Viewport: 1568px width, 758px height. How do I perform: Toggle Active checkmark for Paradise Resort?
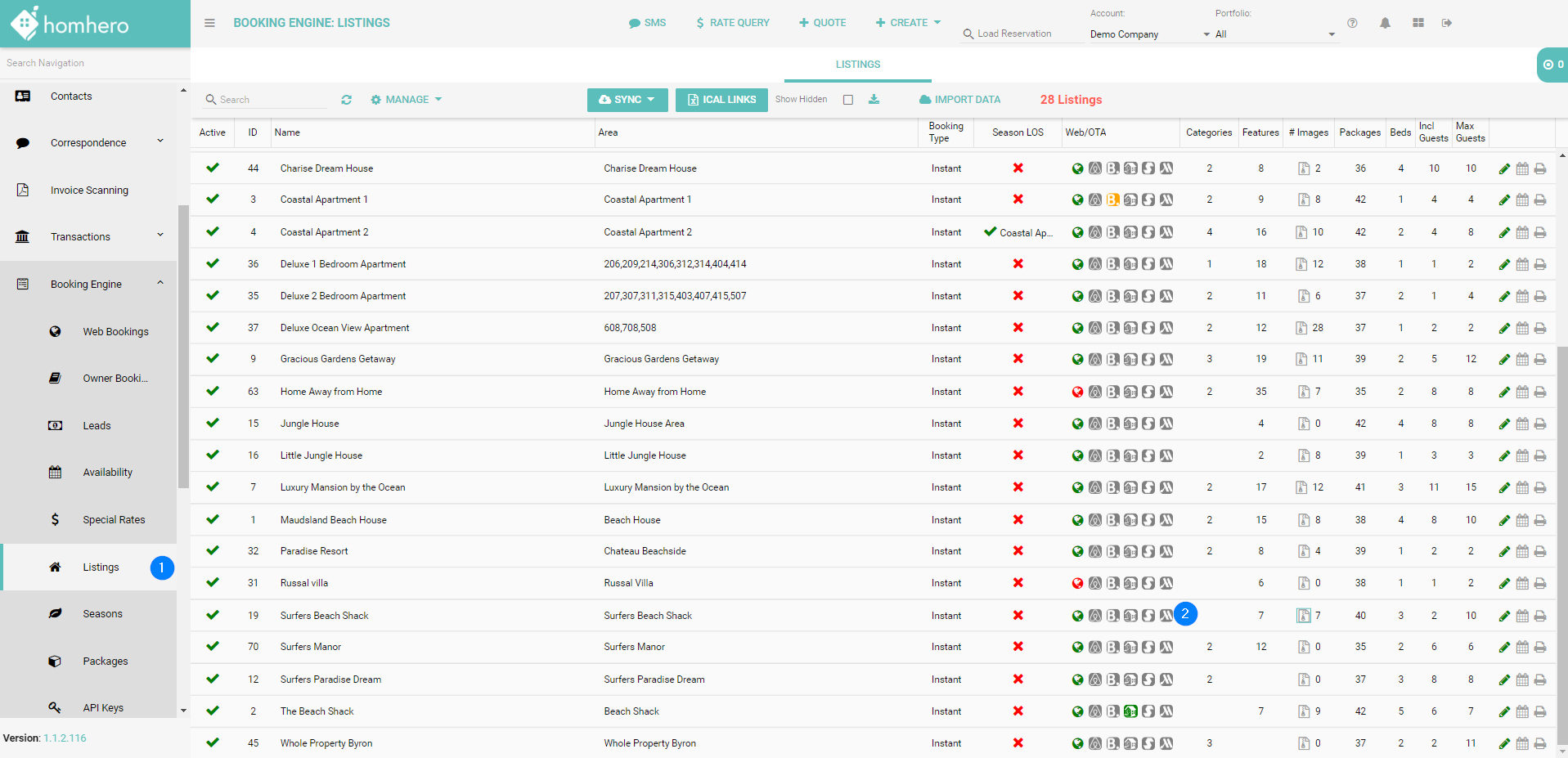(x=213, y=551)
